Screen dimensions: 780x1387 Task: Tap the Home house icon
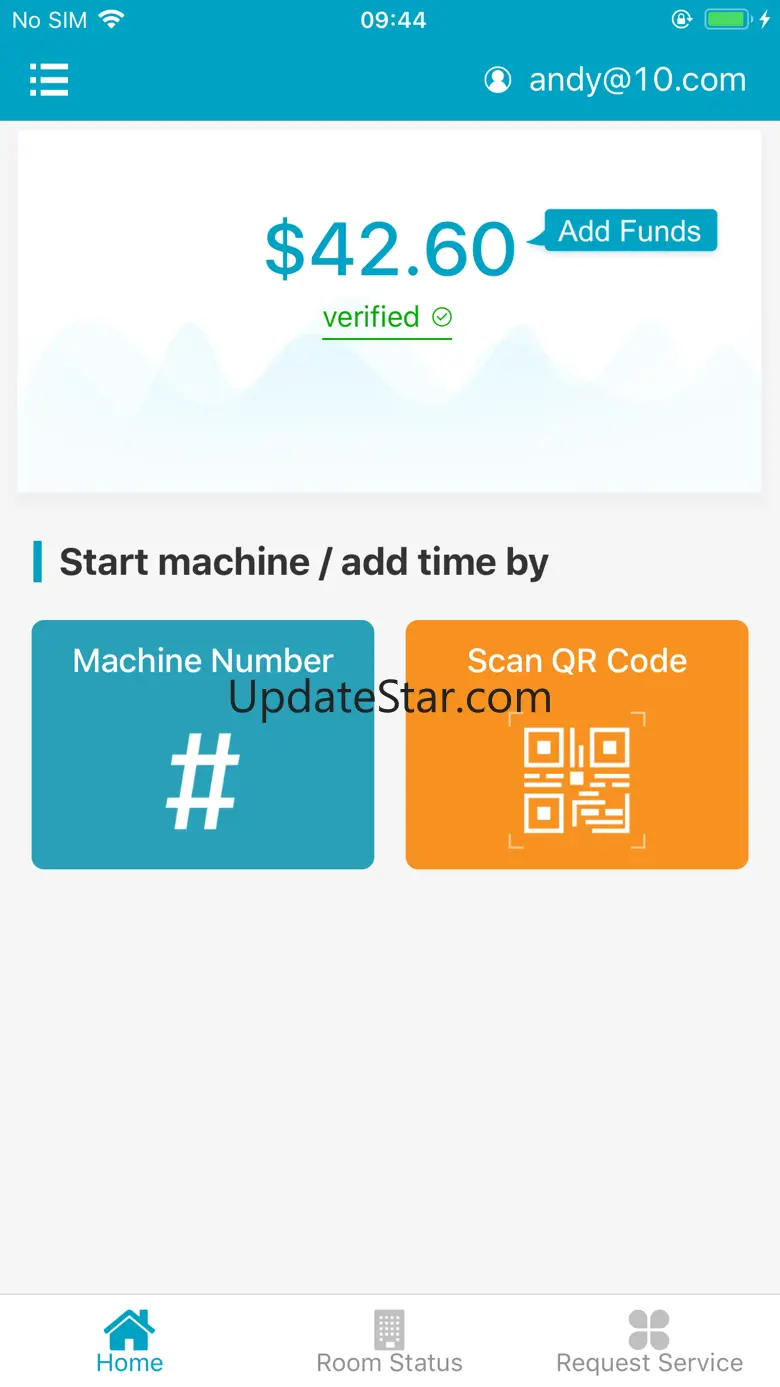click(x=129, y=1329)
